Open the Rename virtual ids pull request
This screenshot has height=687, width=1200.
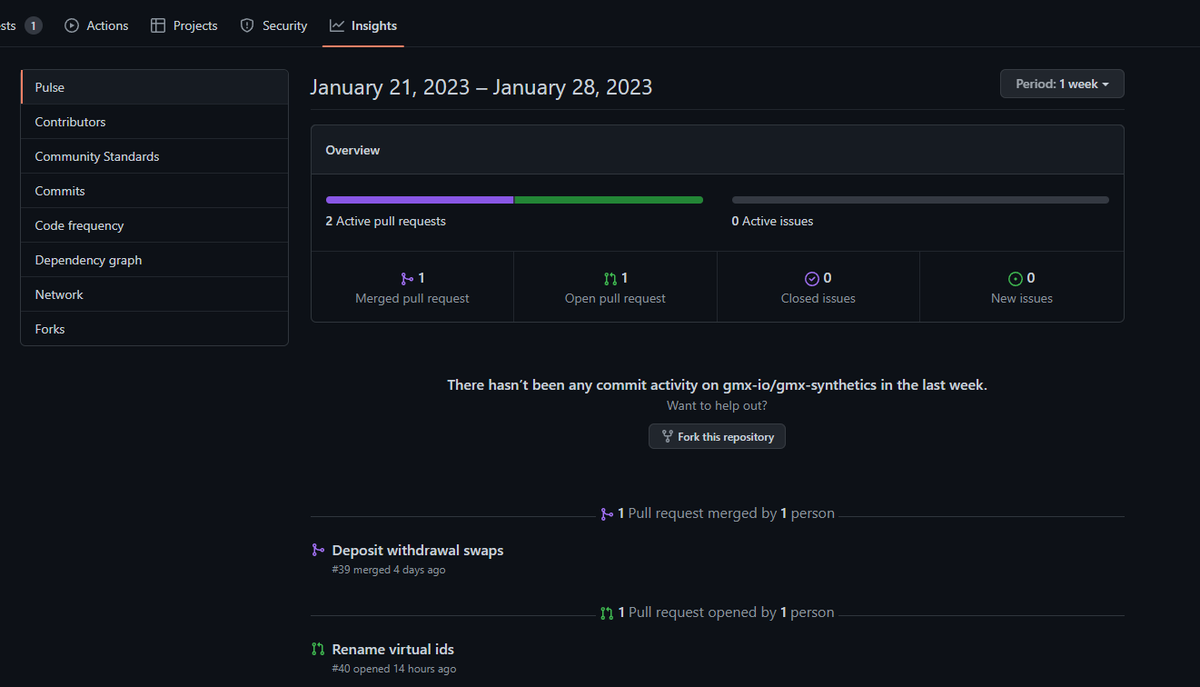coord(392,648)
